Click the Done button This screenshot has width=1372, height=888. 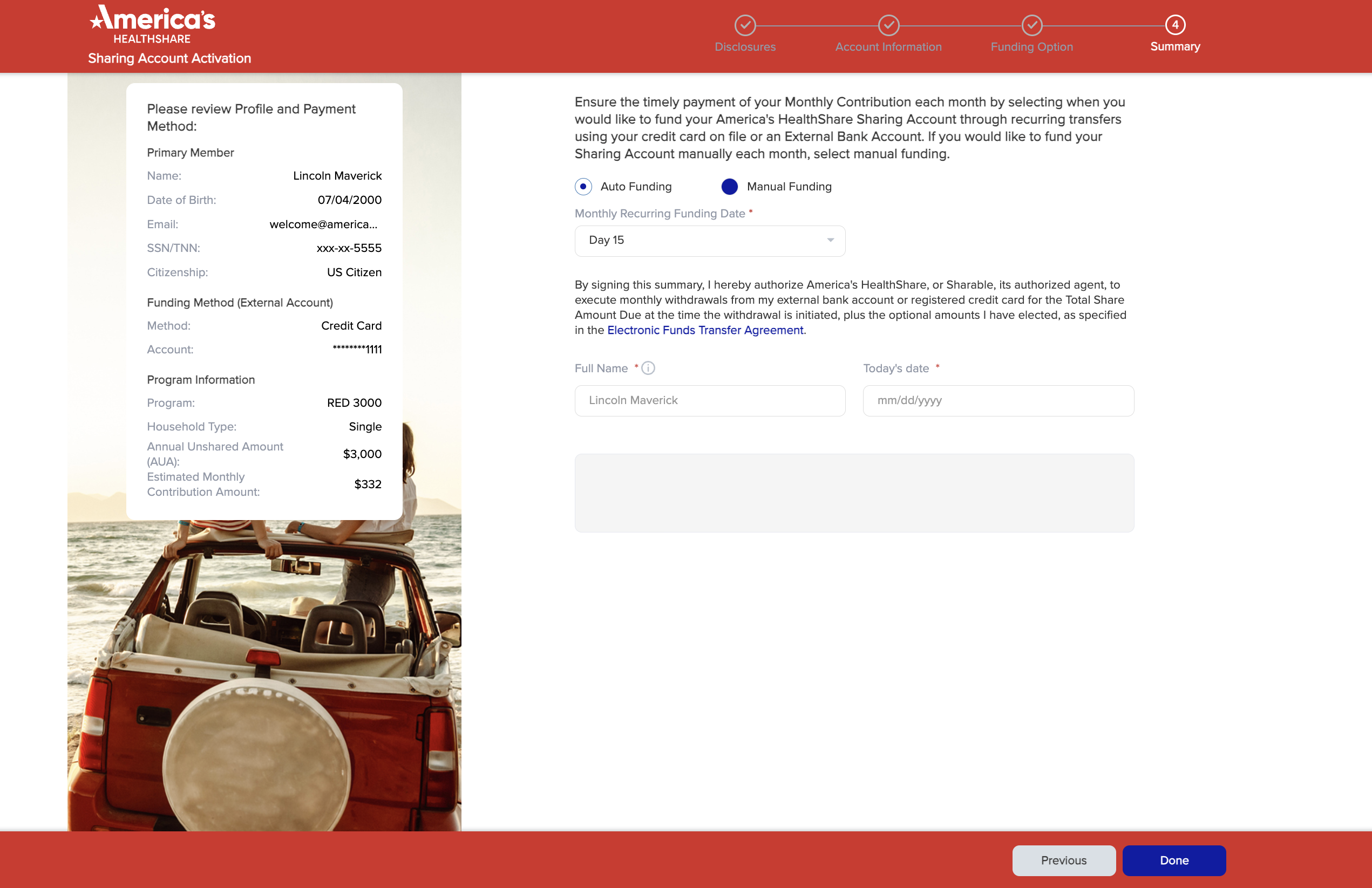(x=1174, y=860)
